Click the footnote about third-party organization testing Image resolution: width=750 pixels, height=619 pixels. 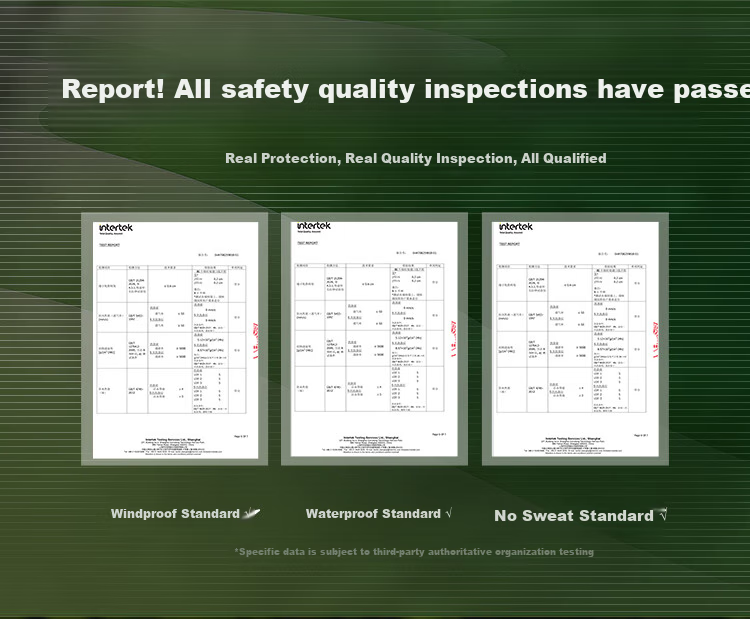(414, 552)
